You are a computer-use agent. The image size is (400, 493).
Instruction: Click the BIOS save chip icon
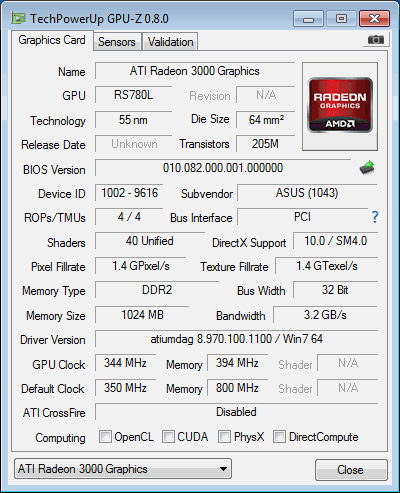tap(367, 168)
